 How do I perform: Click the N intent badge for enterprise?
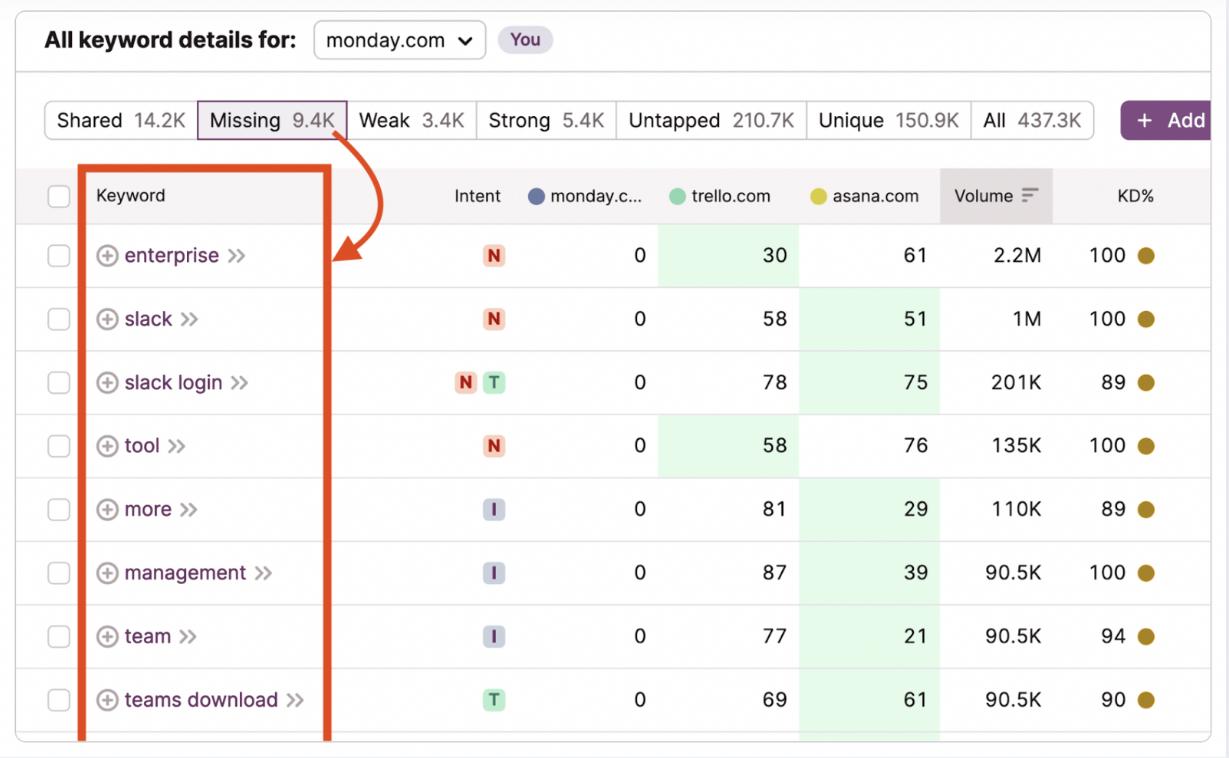click(x=493, y=256)
